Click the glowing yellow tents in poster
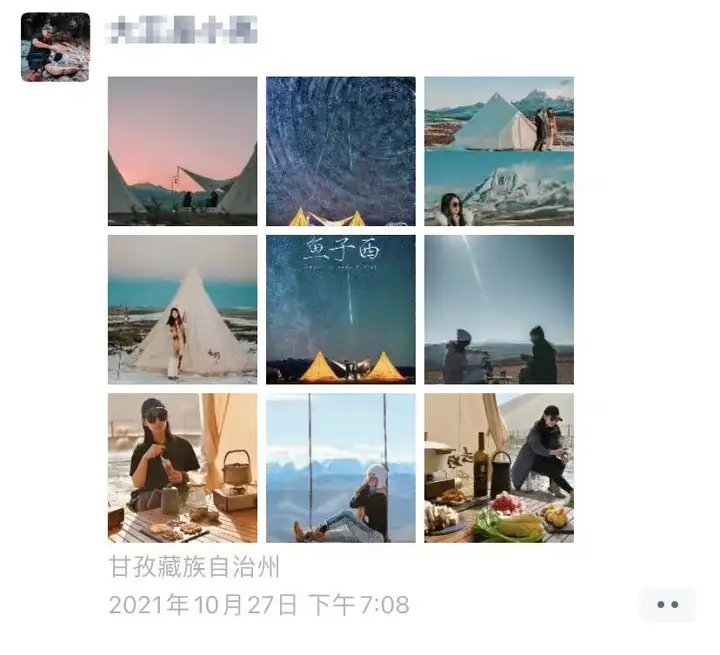 pos(352,367)
